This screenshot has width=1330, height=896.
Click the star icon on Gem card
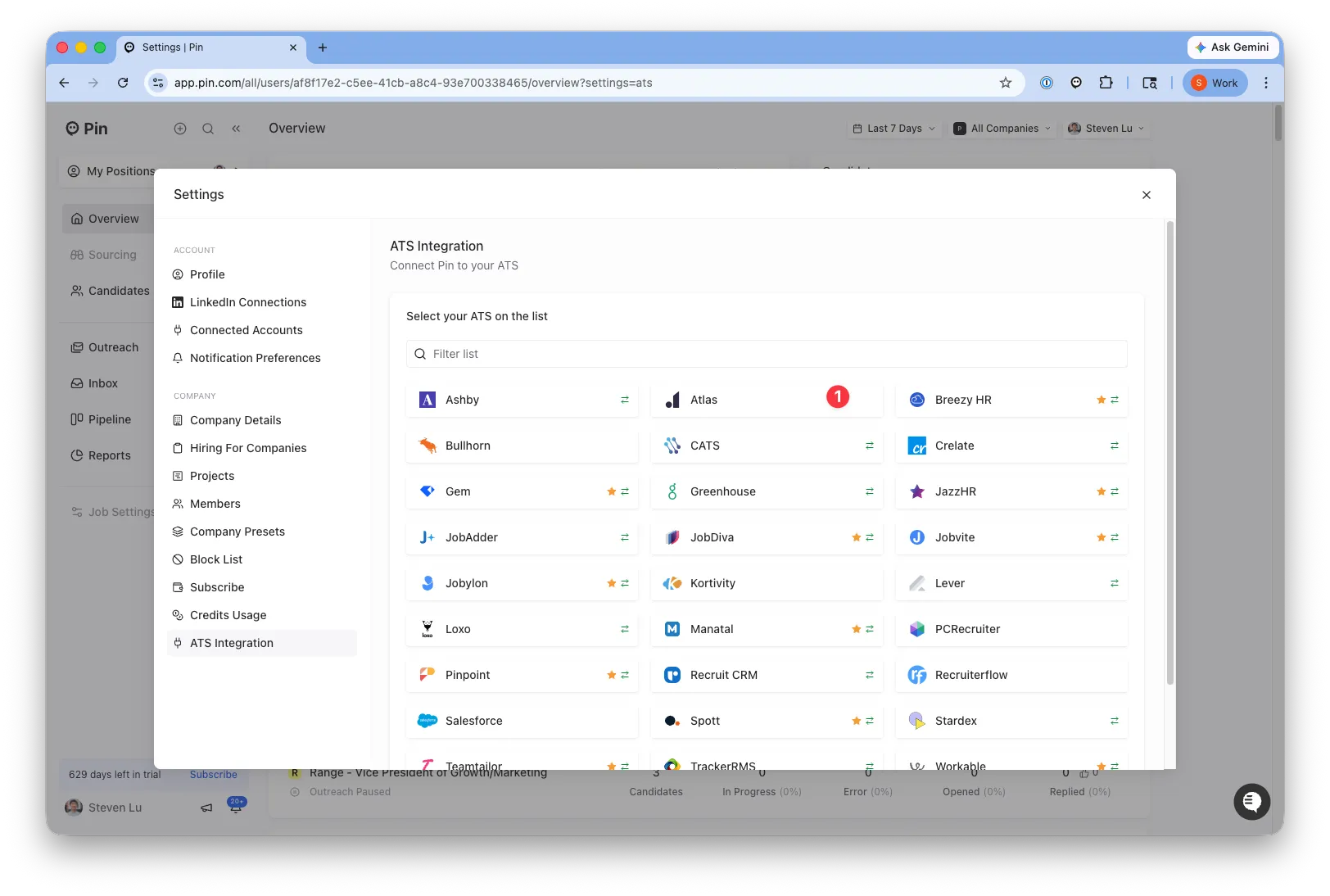pyautogui.click(x=611, y=491)
